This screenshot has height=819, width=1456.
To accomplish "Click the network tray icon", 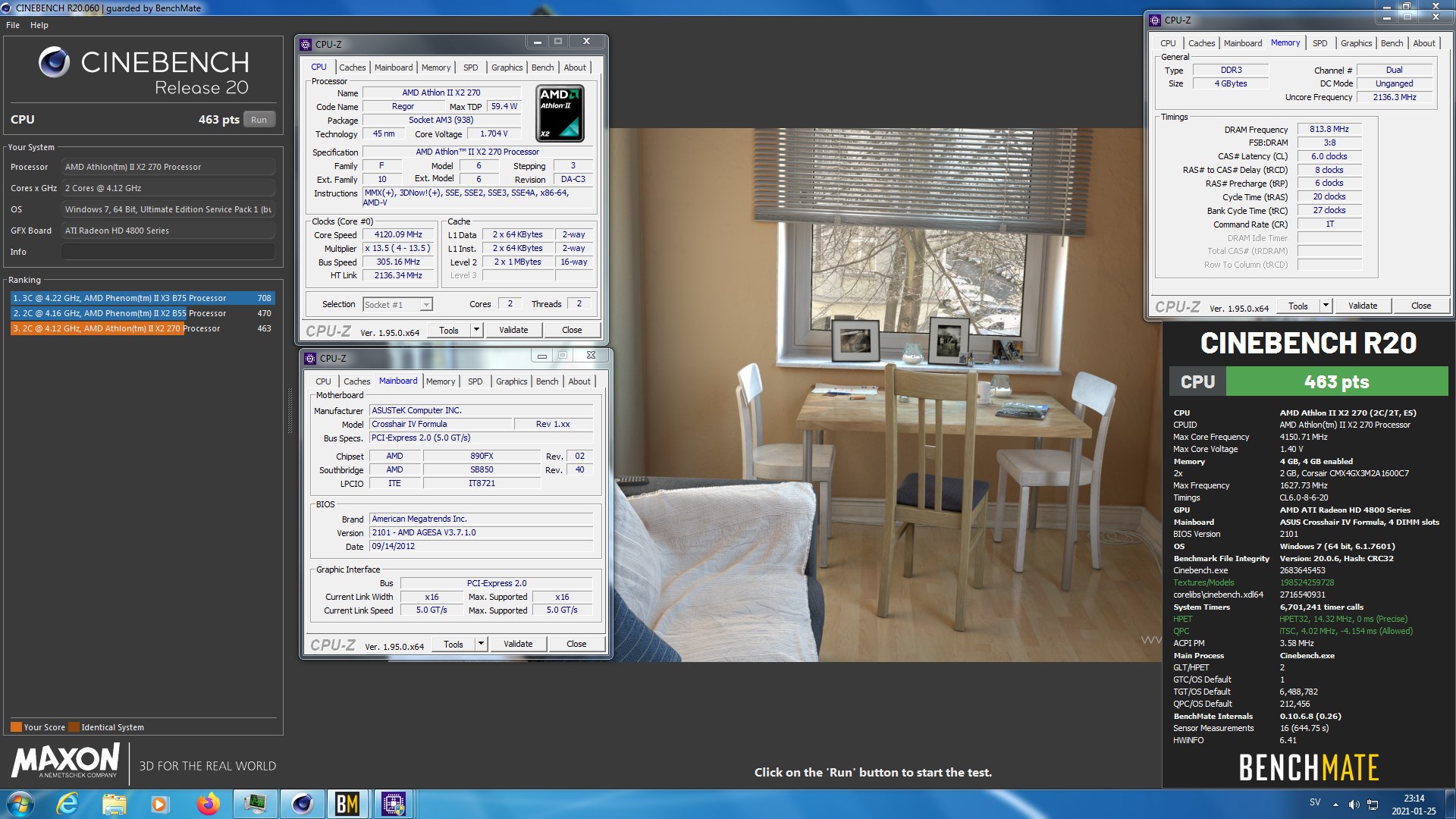I will (x=1373, y=805).
